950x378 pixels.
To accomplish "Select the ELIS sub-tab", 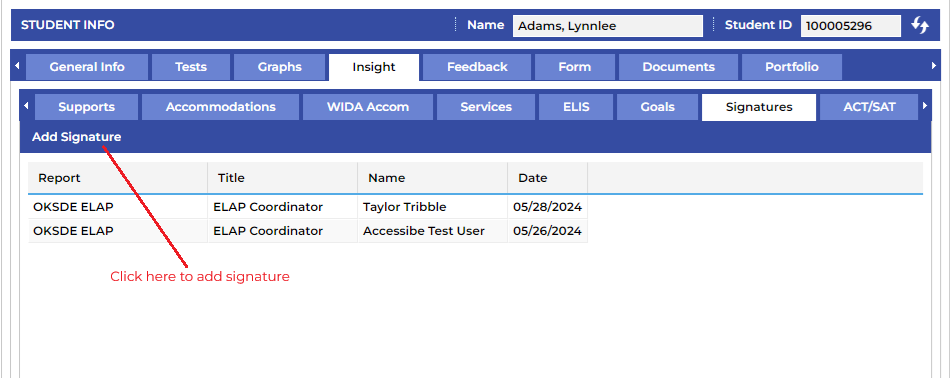I will pos(576,107).
